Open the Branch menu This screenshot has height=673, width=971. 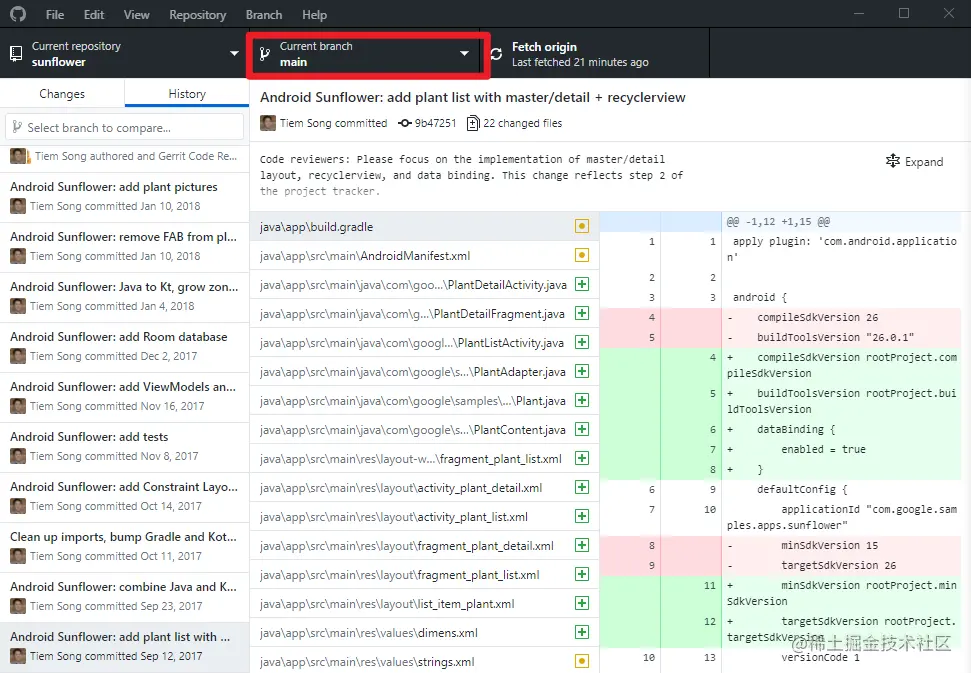pos(264,15)
